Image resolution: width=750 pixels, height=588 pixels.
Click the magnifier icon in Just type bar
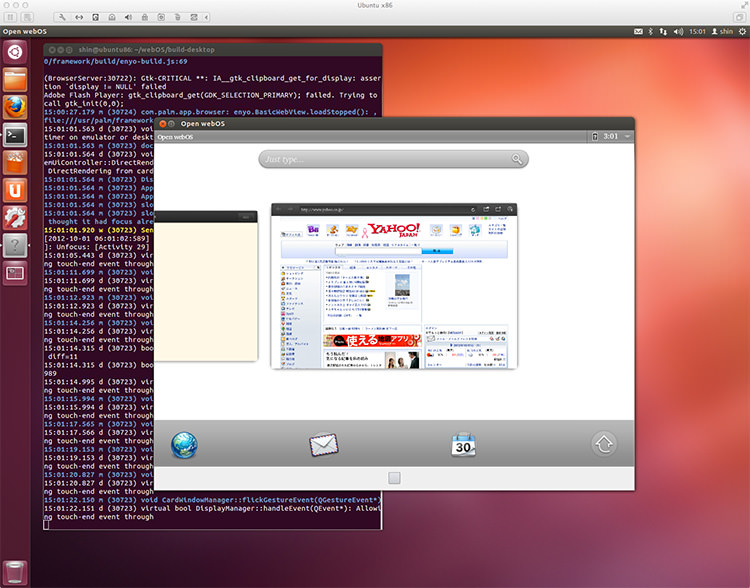click(x=517, y=159)
